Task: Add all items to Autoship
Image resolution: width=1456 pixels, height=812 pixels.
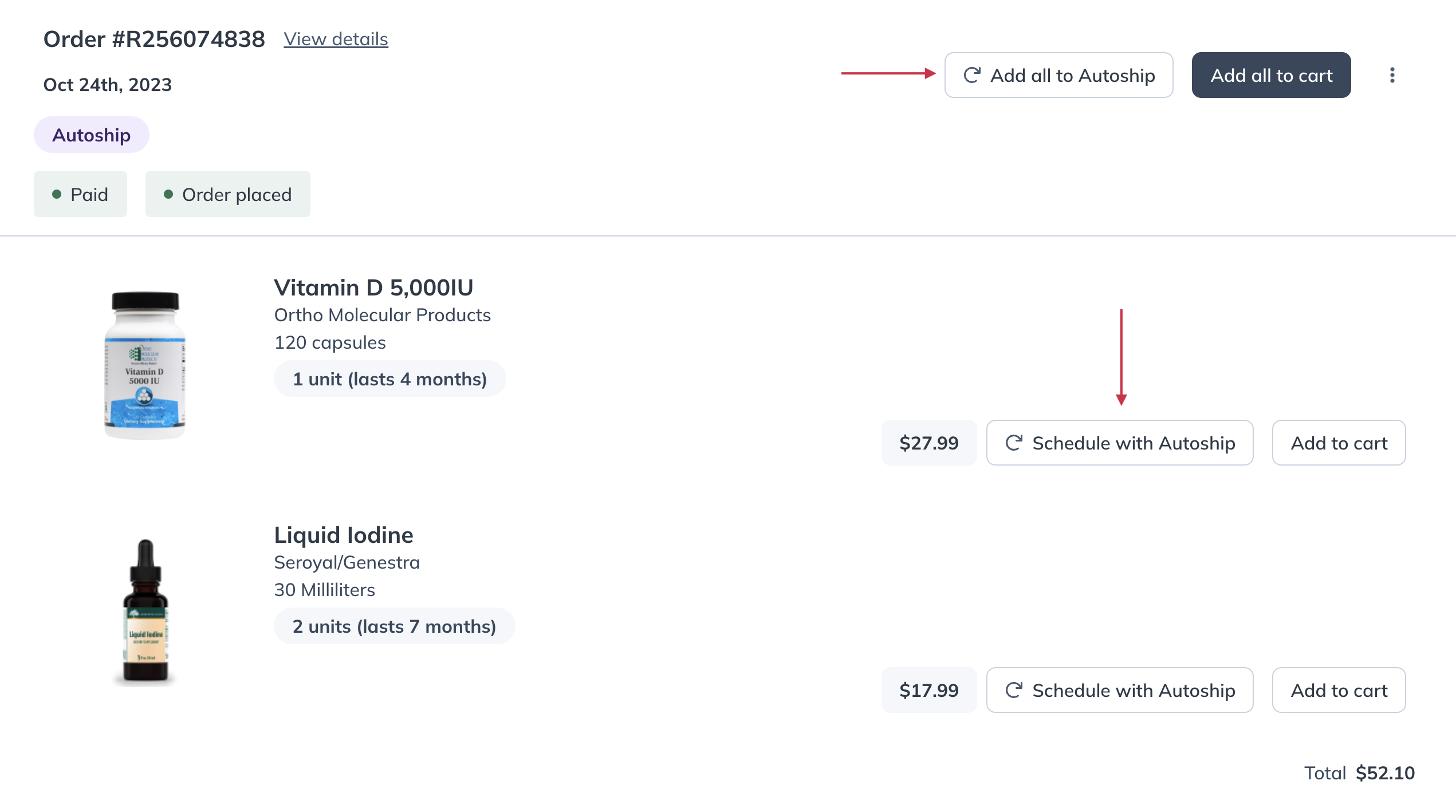Action: click(1058, 75)
